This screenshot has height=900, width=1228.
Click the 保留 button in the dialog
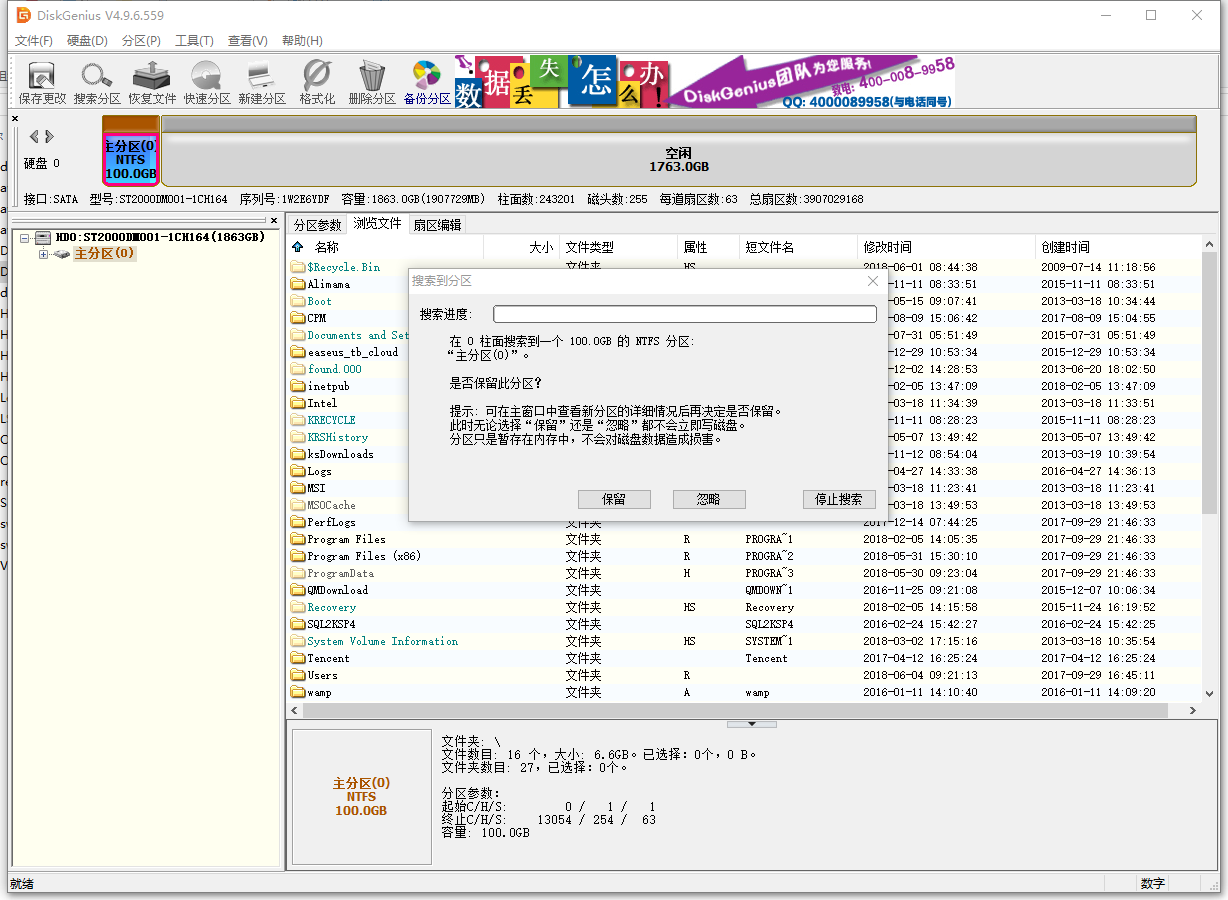click(x=614, y=499)
